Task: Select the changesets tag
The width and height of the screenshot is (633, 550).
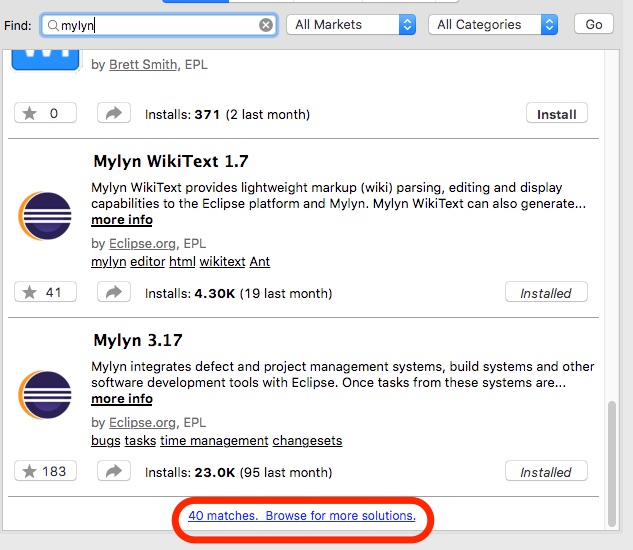Action: (x=307, y=441)
